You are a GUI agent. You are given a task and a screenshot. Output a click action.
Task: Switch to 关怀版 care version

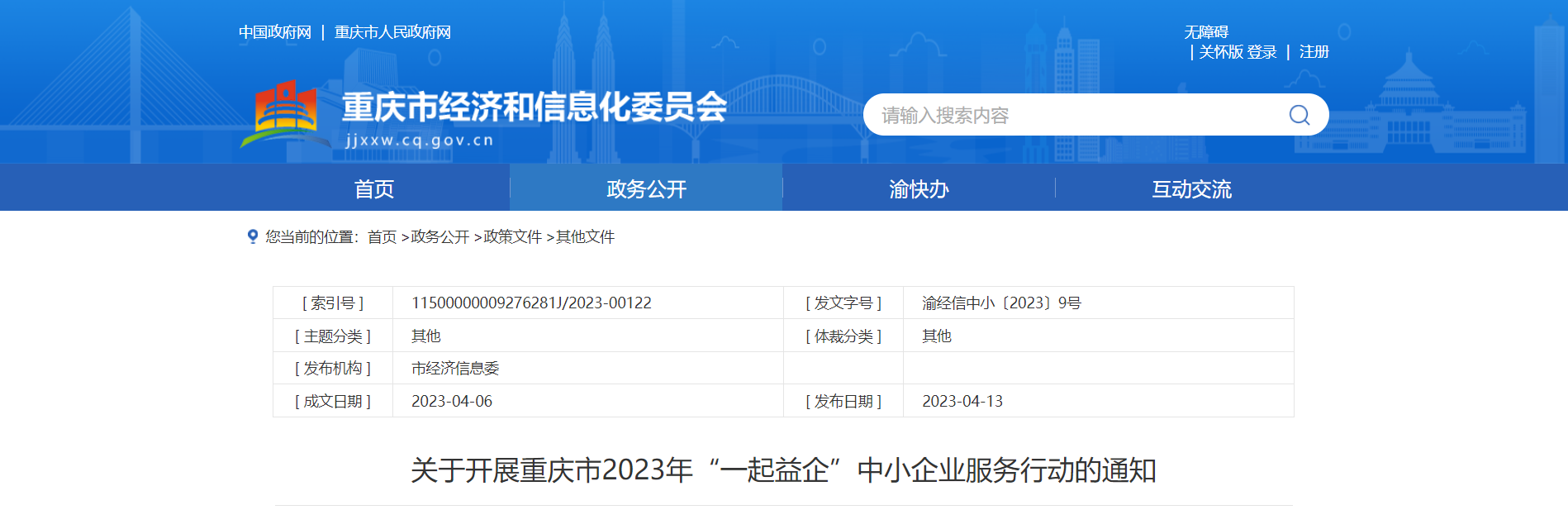1220,52
